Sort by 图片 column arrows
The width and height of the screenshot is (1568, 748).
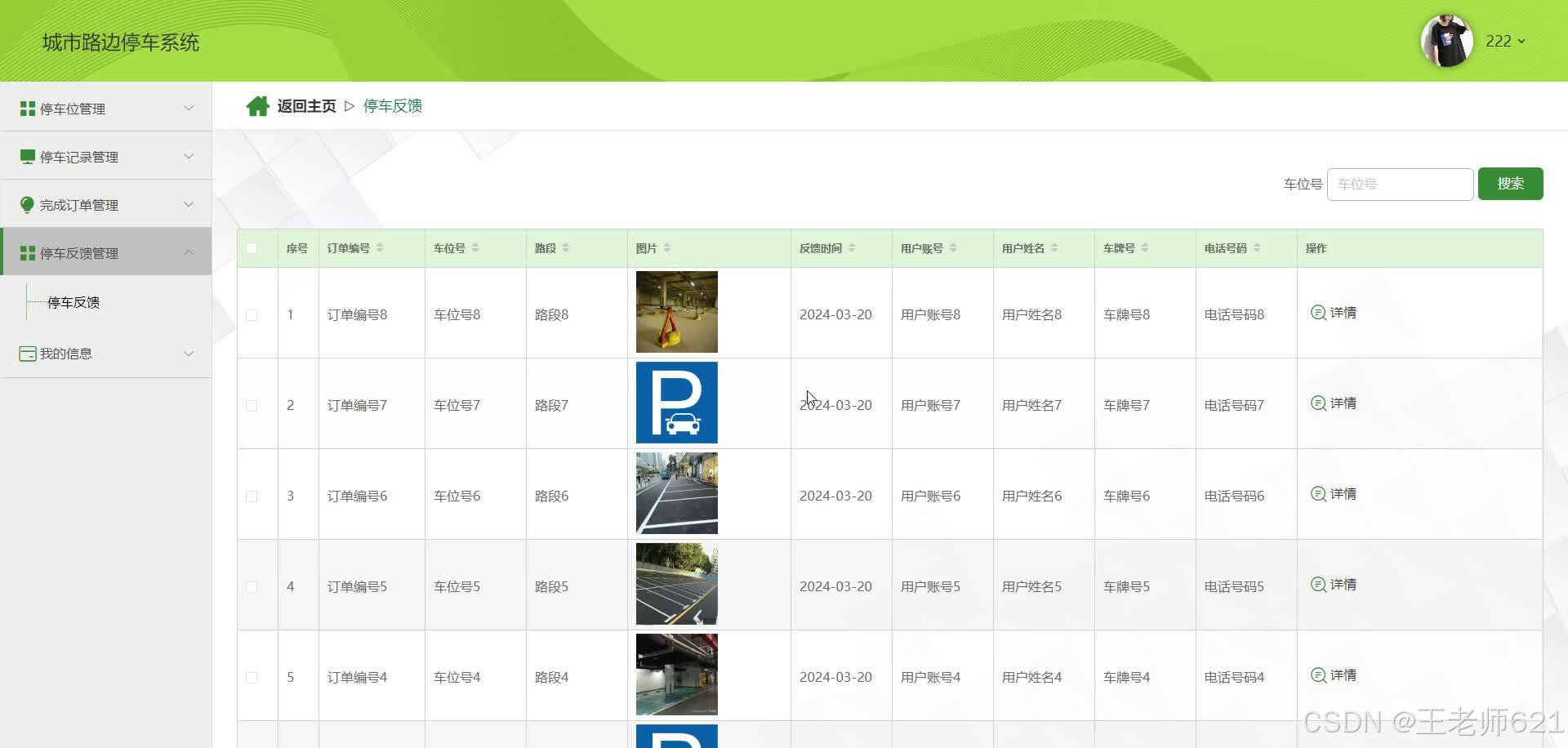tap(667, 248)
